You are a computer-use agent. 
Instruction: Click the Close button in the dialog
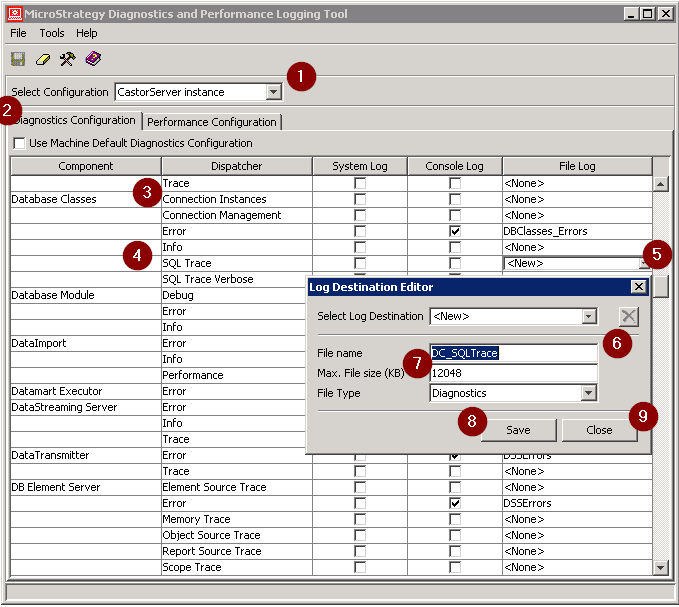coord(599,430)
